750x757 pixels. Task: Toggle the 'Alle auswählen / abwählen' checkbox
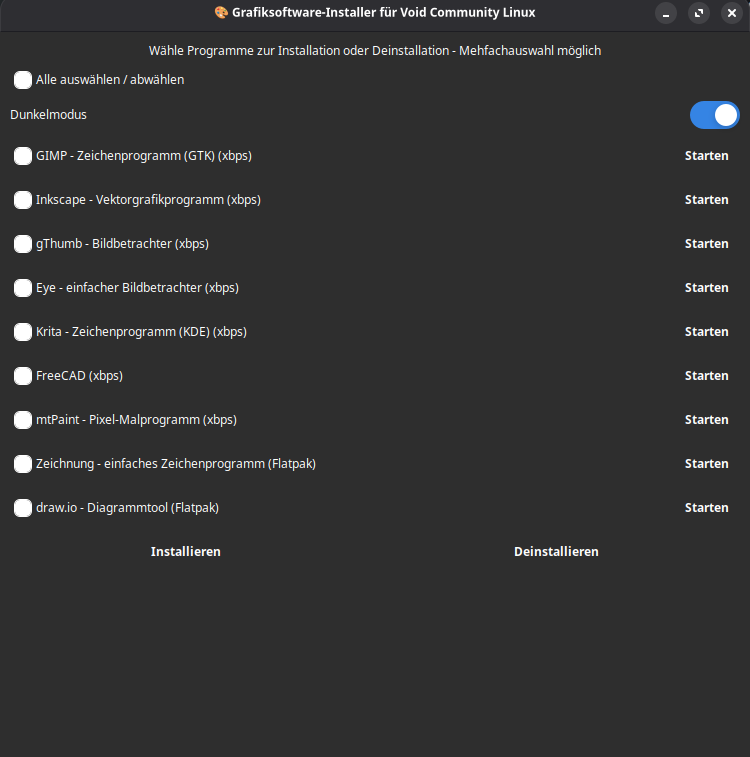pos(23,80)
